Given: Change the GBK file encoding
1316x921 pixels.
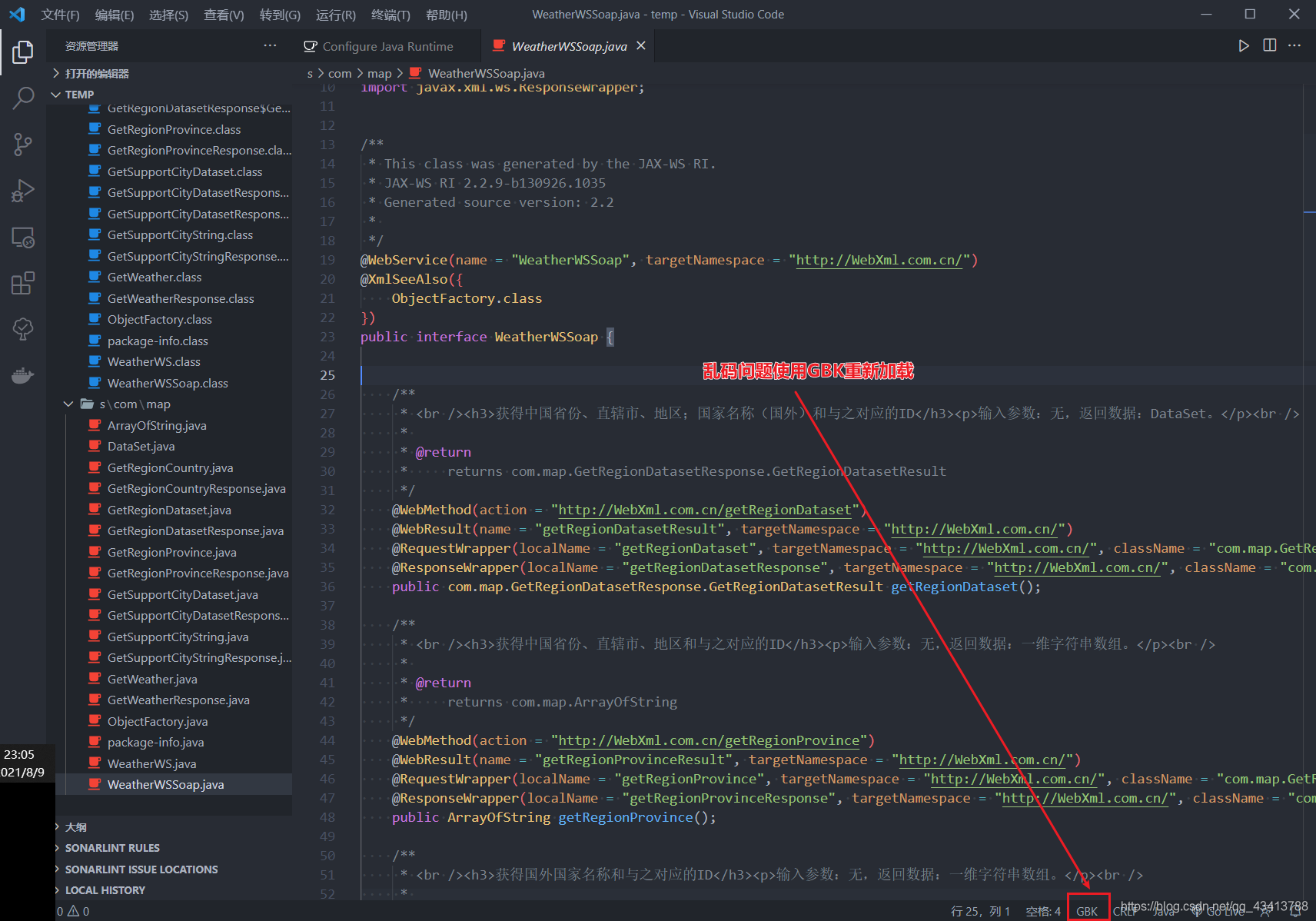Looking at the screenshot, I should point(1088,910).
